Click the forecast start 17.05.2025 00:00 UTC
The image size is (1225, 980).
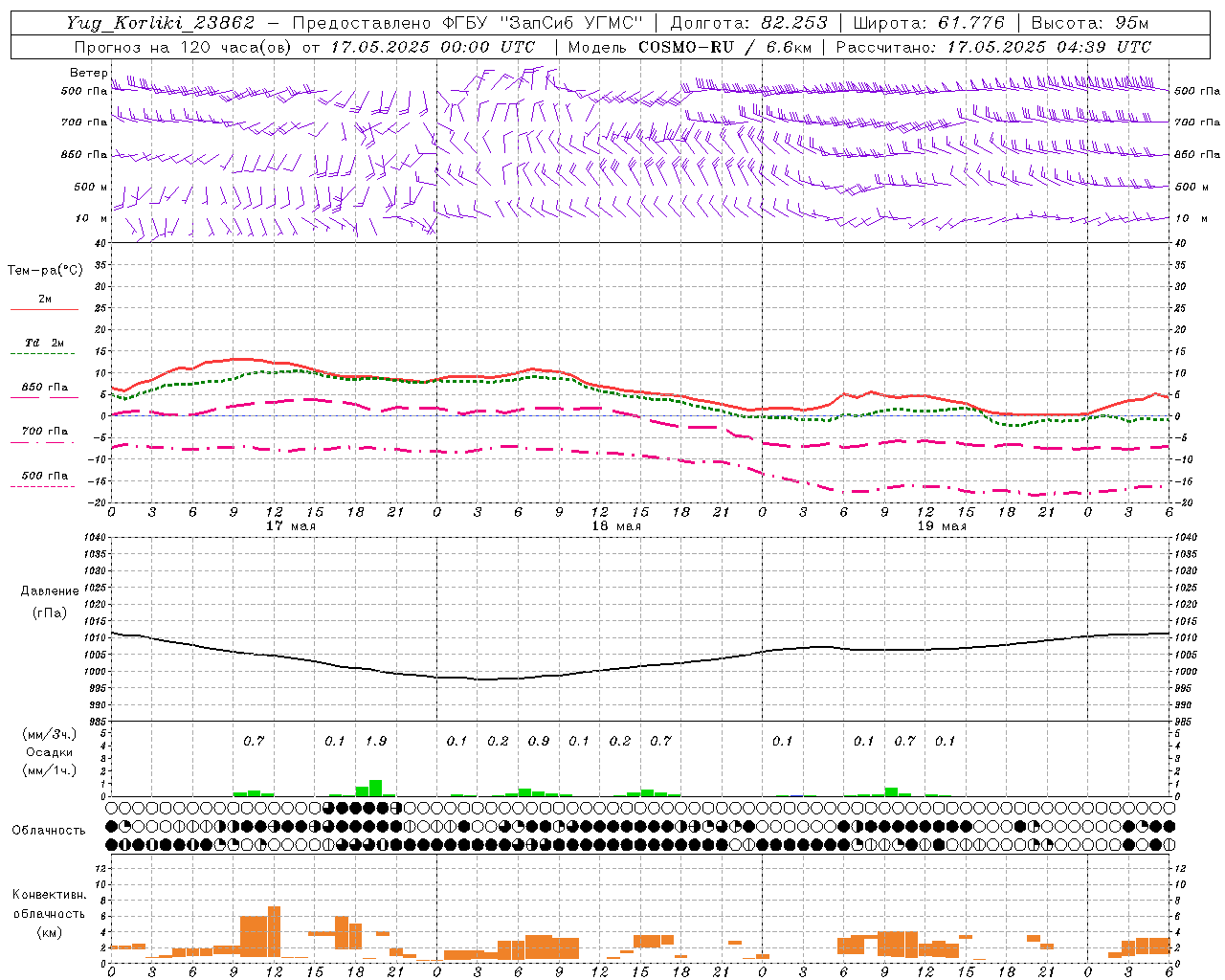point(433,47)
